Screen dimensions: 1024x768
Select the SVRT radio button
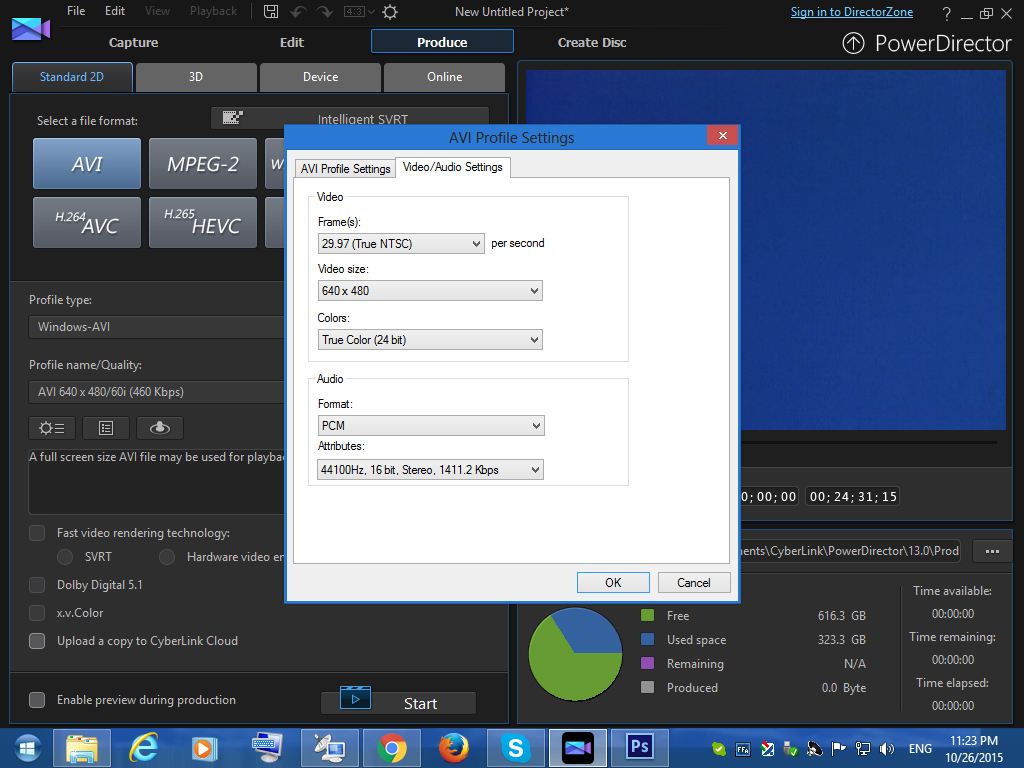click(65, 557)
